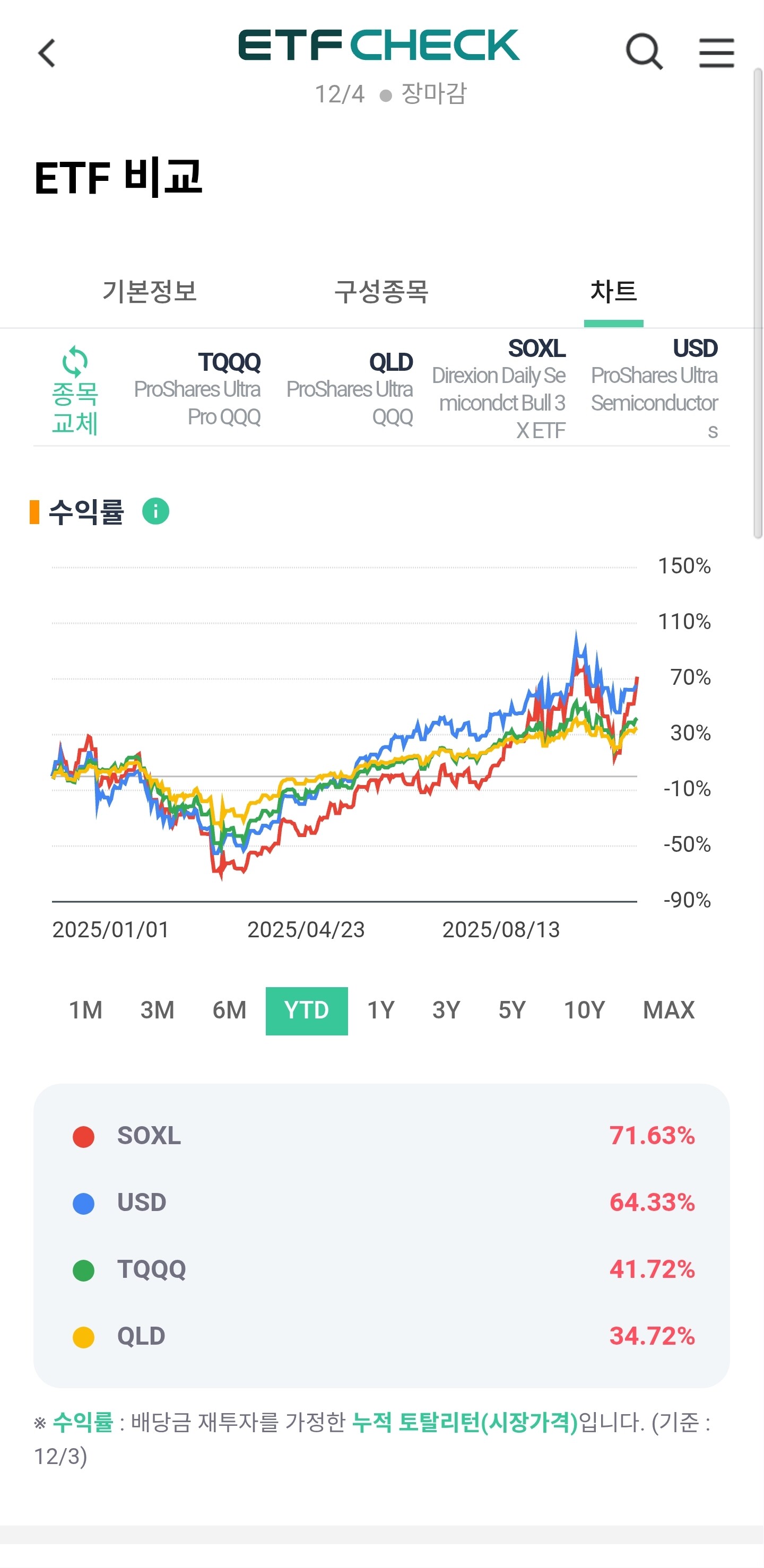Tap the red SOXL color dot
This screenshot has height=1568, width=764.
pos(83,1136)
